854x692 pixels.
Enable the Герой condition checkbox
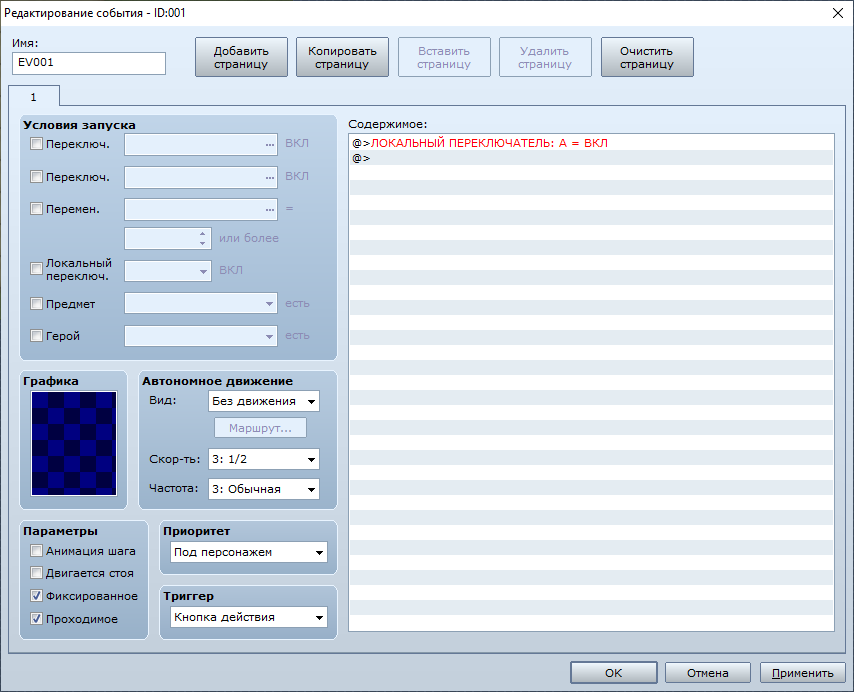[x=36, y=335]
